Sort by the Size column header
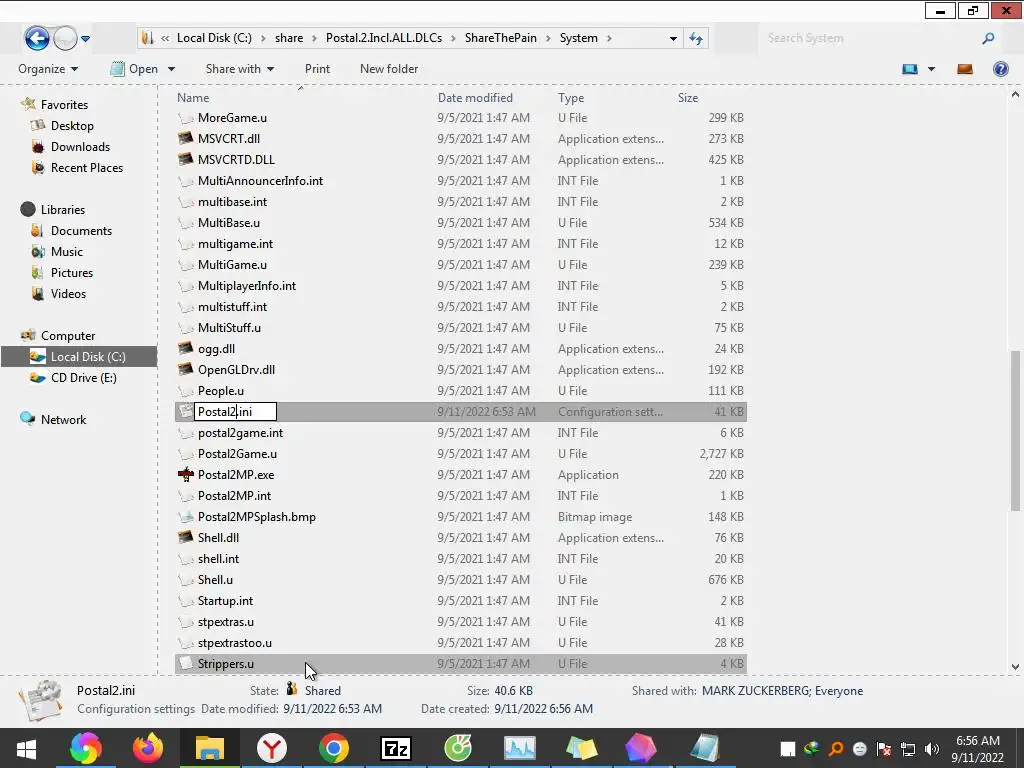This screenshot has height=768, width=1024. pyautogui.click(x=688, y=98)
